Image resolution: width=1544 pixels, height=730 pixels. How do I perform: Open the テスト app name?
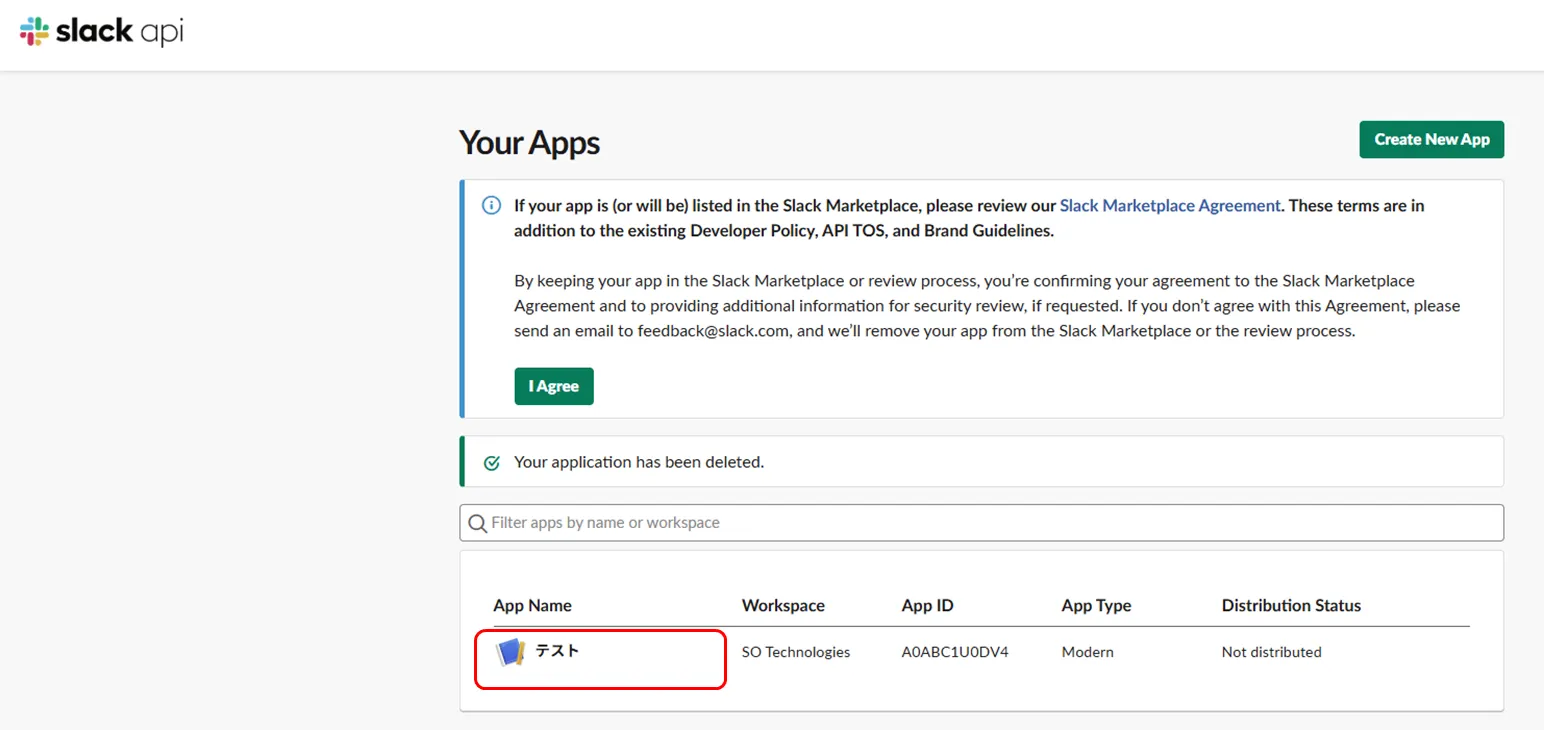tap(557, 651)
